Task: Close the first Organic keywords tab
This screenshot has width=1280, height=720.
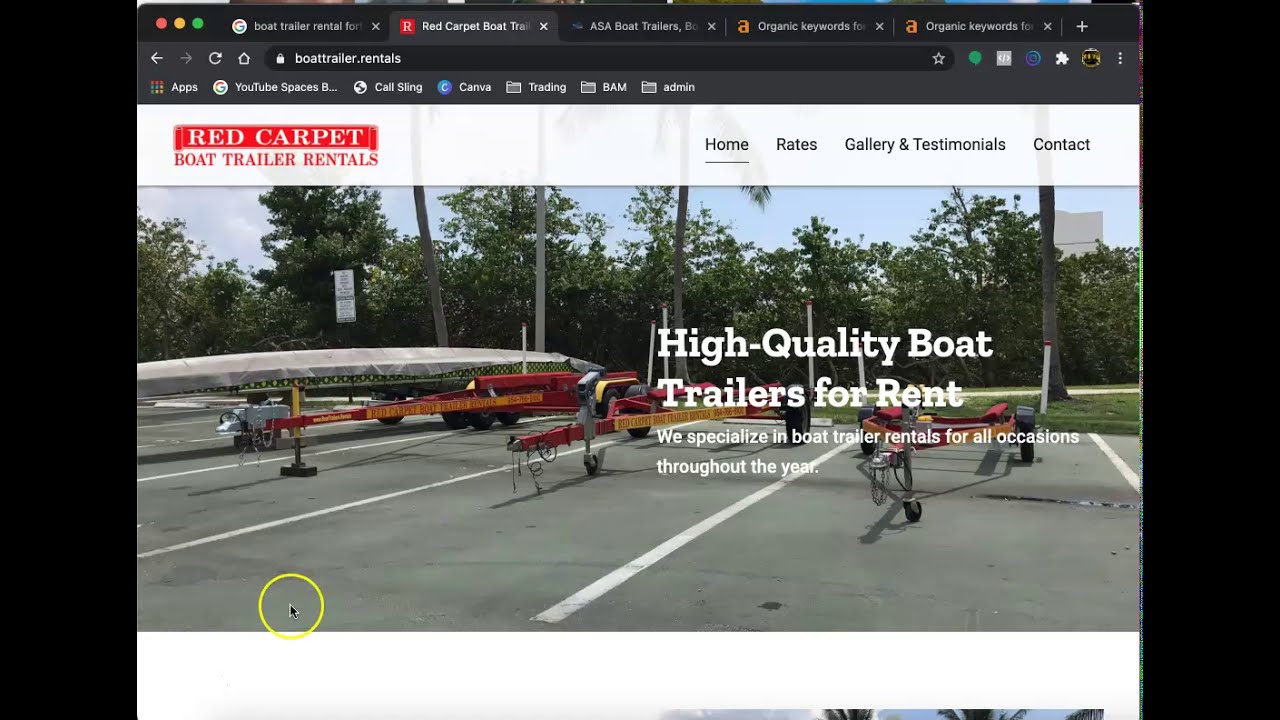Action: (880, 26)
